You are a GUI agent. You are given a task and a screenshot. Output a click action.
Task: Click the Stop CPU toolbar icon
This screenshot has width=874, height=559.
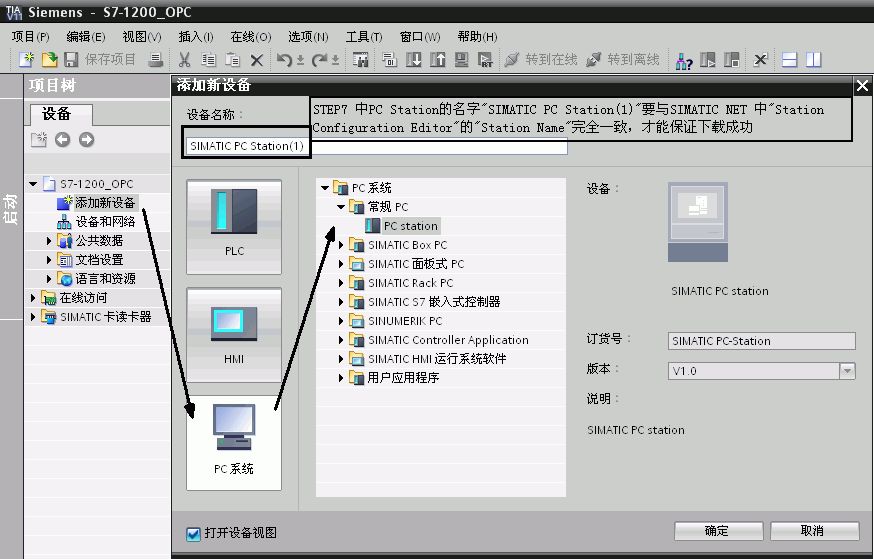point(731,59)
